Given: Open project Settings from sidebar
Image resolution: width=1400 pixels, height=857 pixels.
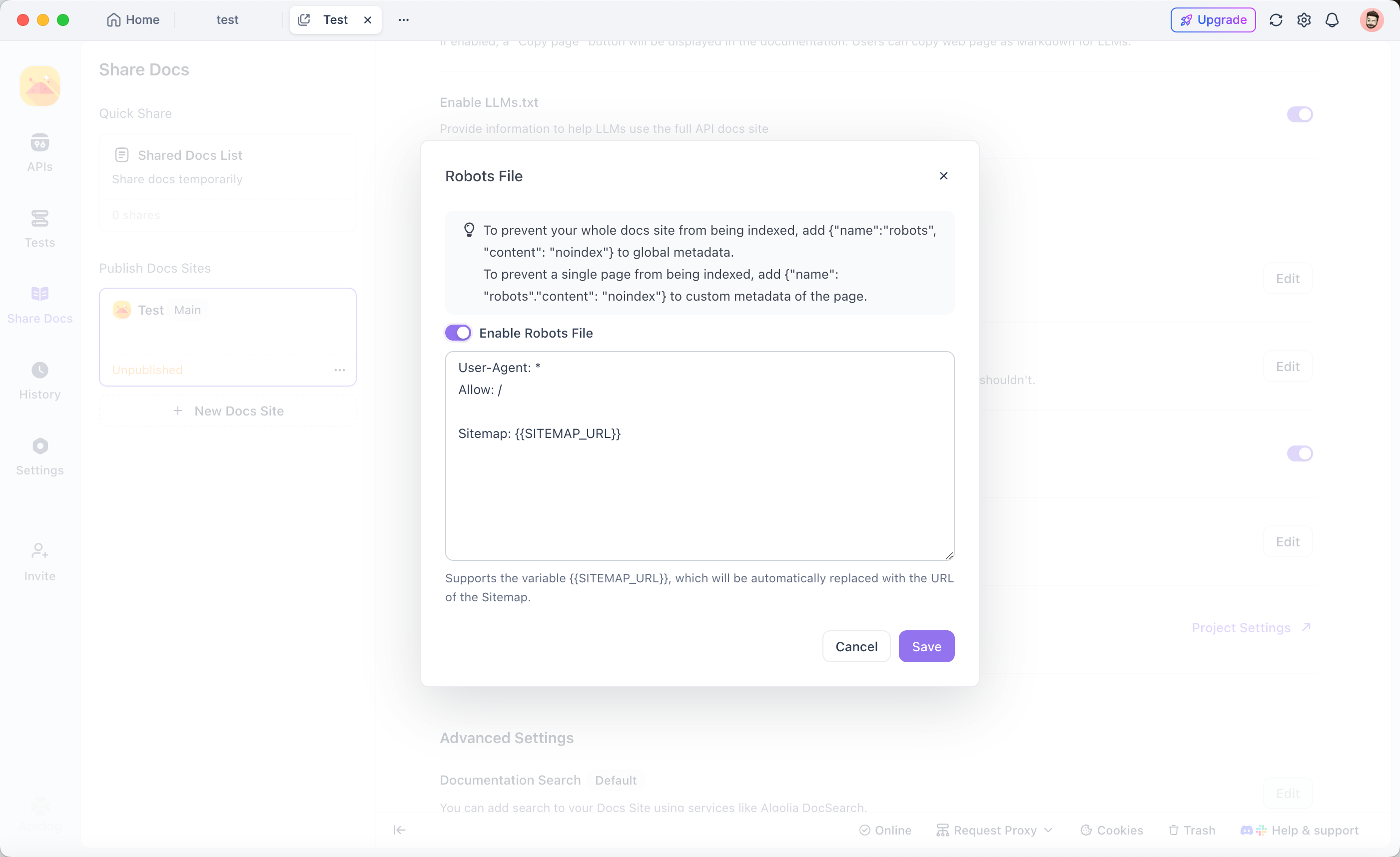Looking at the screenshot, I should point(40,456).
